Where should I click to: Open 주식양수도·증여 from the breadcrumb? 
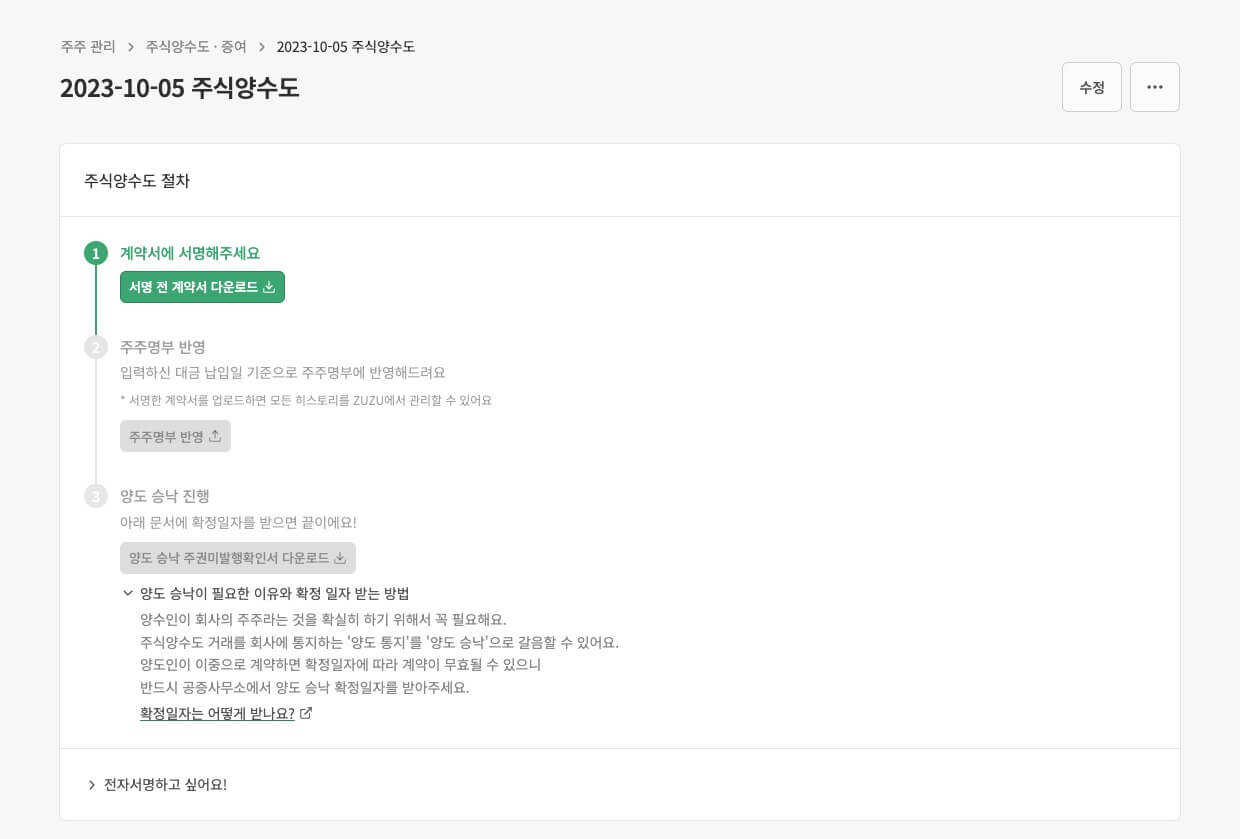tap(195, 46)
